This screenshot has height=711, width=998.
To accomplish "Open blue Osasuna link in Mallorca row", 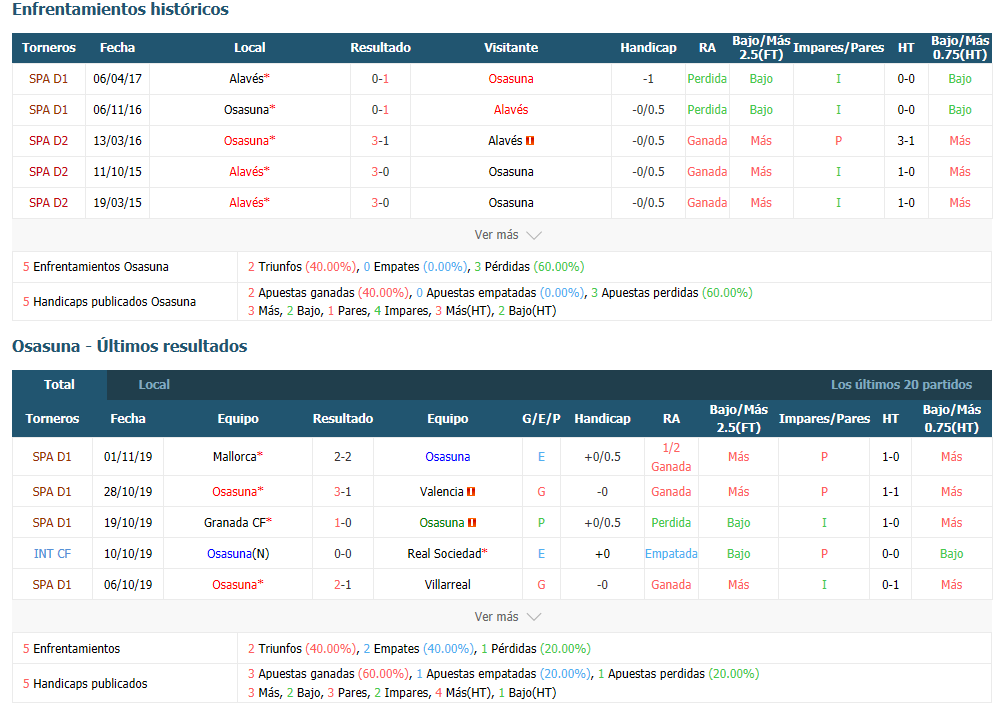I will 447,456.
